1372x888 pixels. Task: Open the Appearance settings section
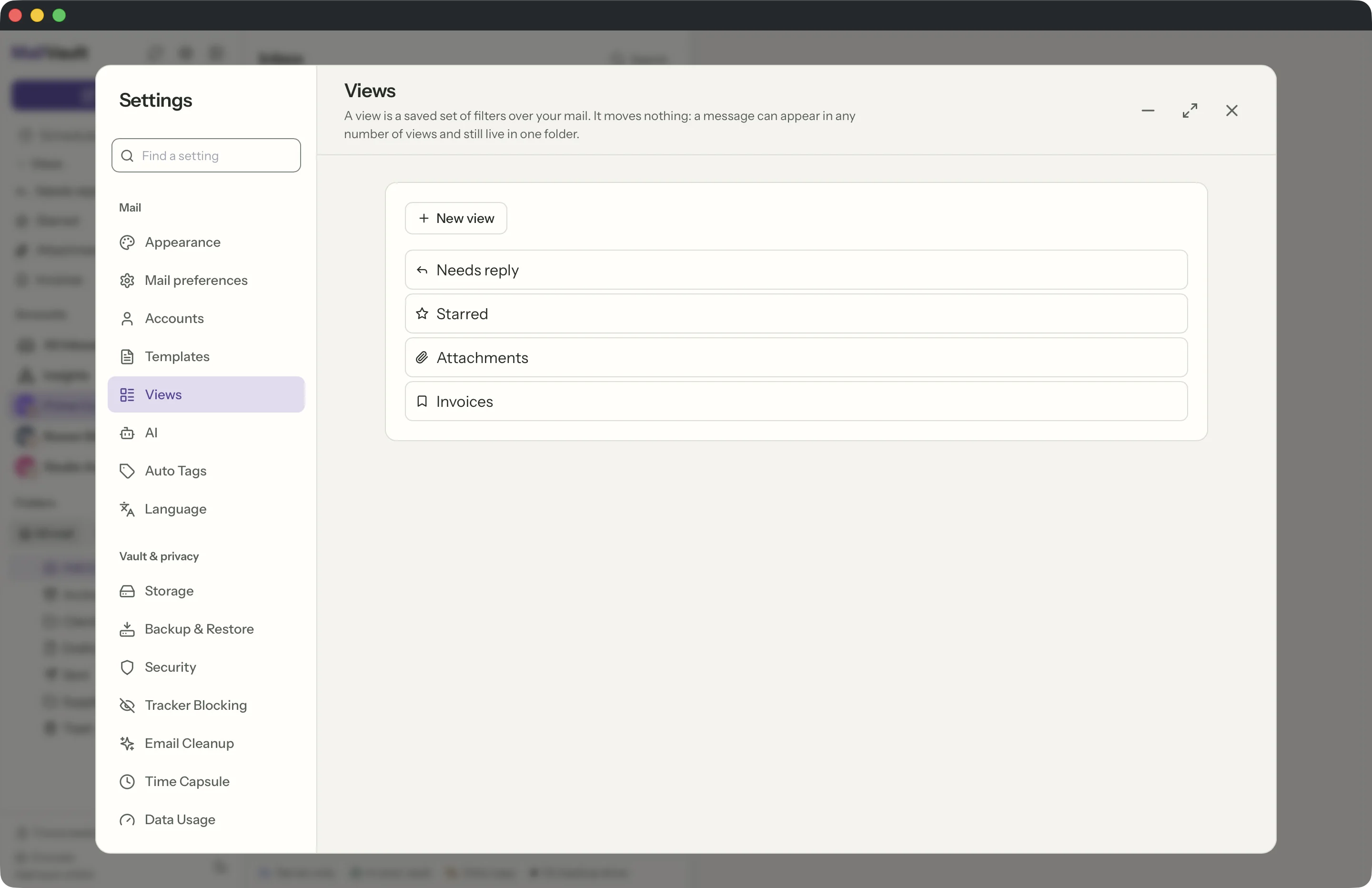[206, 242]
